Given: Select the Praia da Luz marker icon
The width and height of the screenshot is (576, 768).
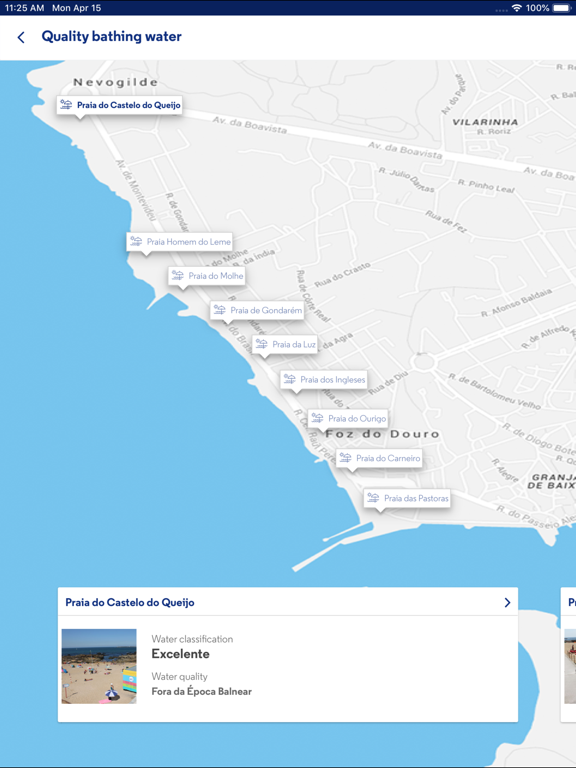Looking at the screenshot, I should 261,344.
